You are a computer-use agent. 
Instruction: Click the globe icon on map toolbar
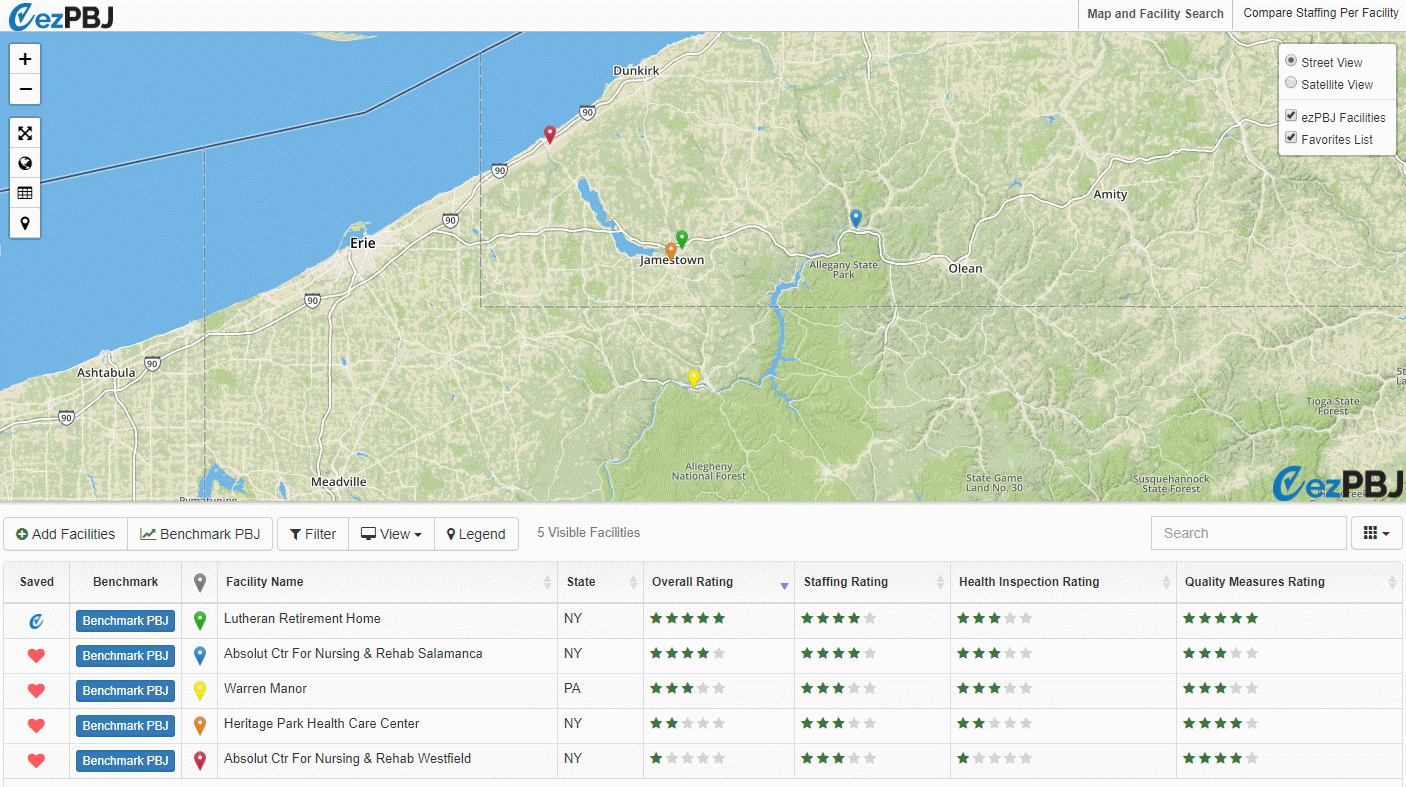pyautogui.click(x=25, y=163)
